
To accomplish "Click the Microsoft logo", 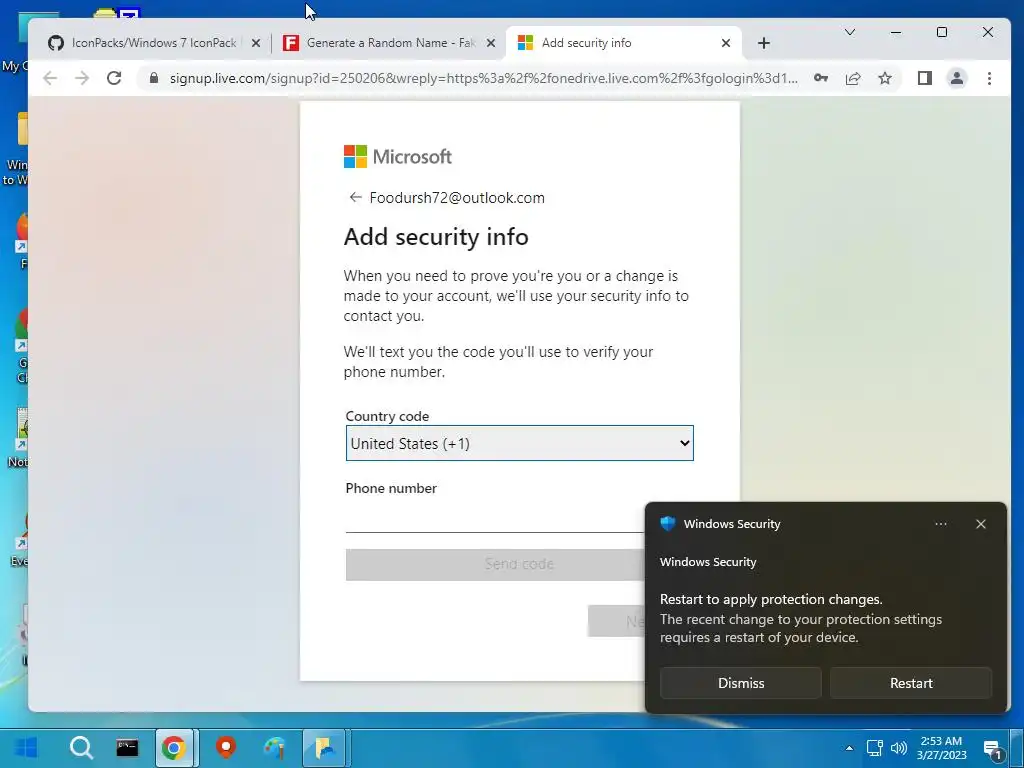I will [398, 157].
